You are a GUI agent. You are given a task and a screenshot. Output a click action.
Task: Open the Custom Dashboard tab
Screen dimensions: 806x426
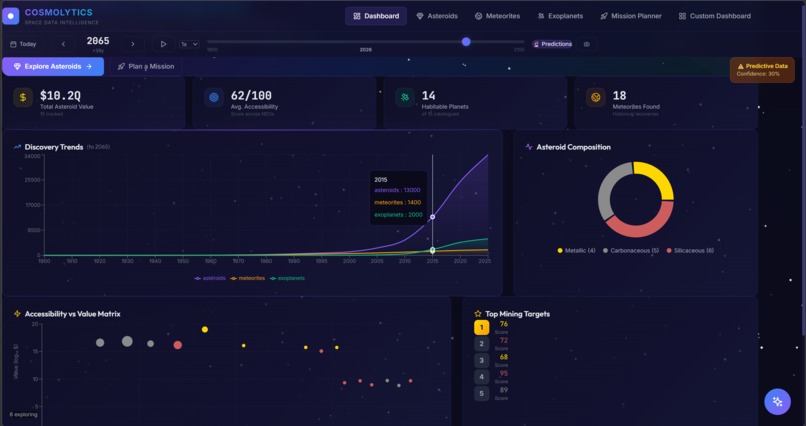[x=715, y=16]
